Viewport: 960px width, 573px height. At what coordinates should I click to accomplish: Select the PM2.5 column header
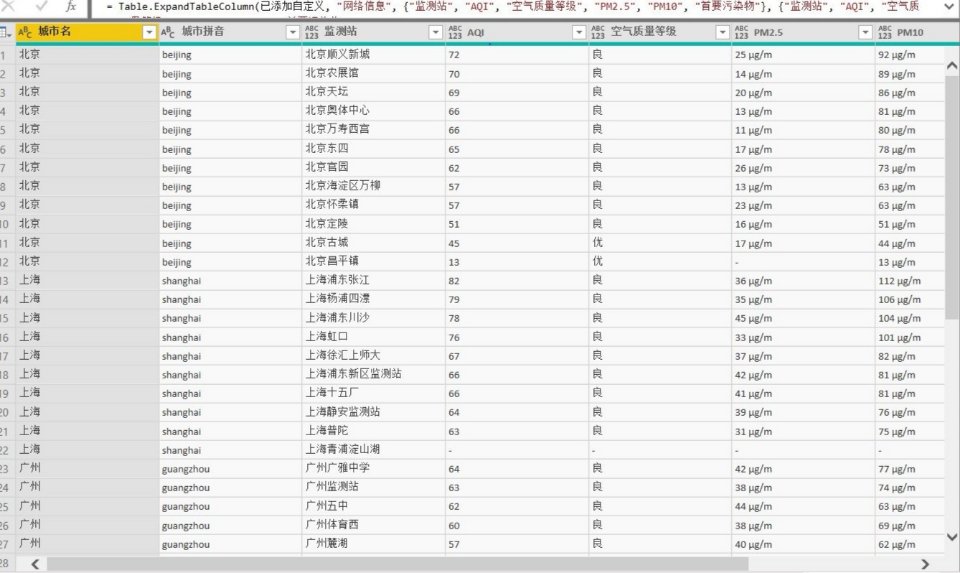coord(803,32)
